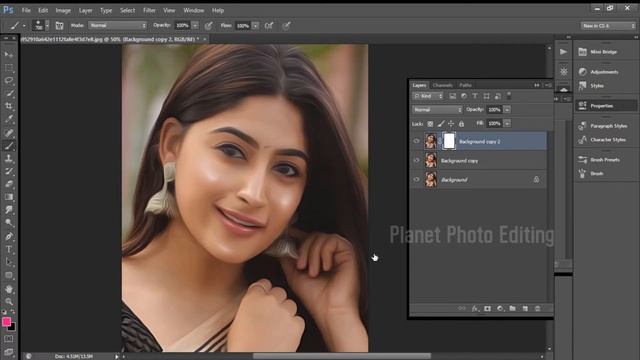
Task: Click the pink foreground color swatch
Action: point(6,322)
